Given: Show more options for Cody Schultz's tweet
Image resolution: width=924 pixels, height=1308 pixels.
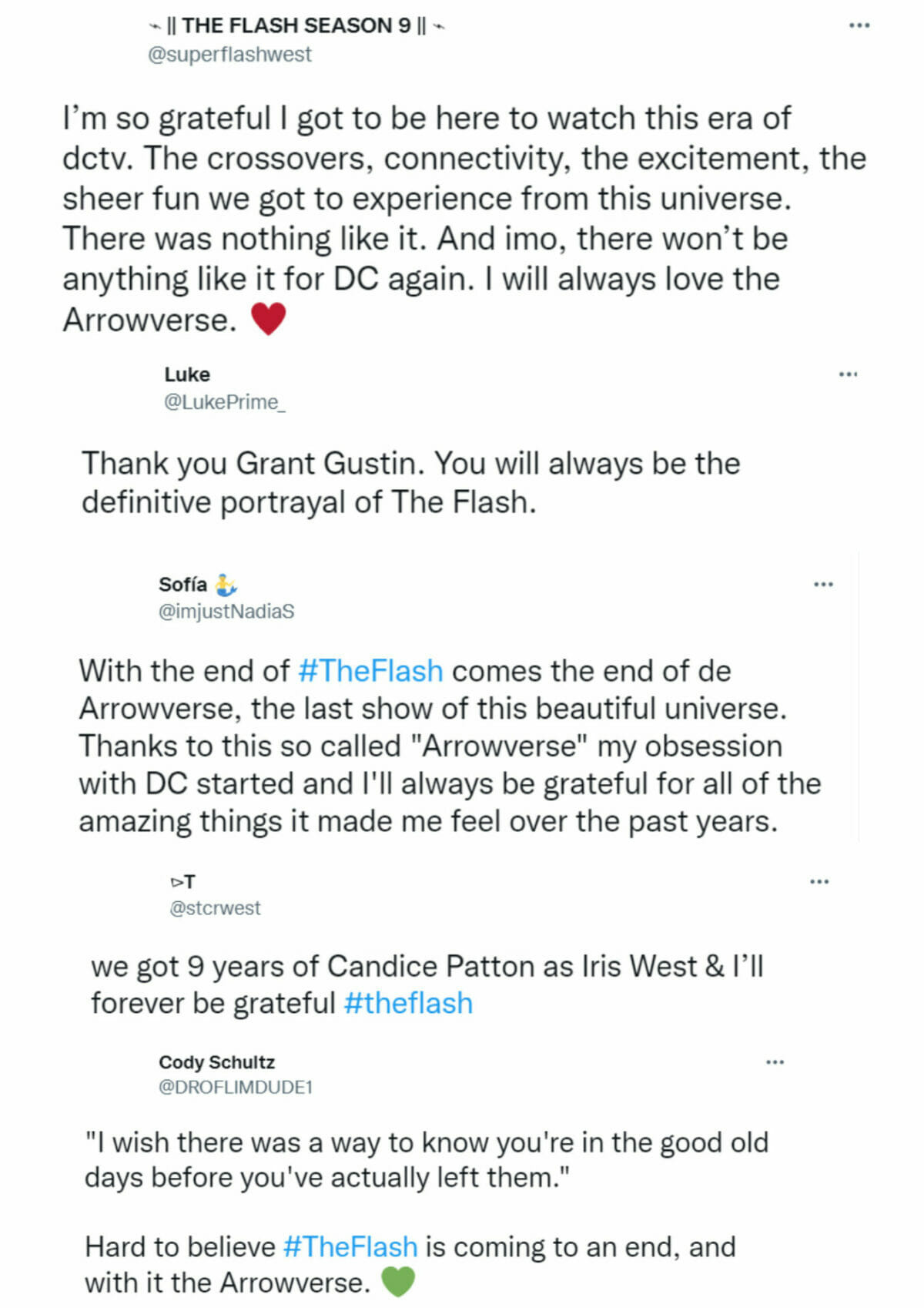Looking at the screenshot, I should tap(775, 1062).
